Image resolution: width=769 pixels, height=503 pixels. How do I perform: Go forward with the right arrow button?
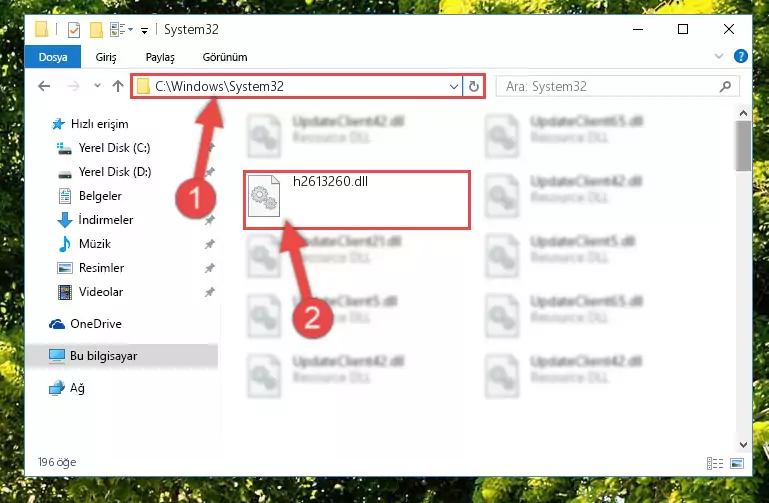tap(73, 86)
